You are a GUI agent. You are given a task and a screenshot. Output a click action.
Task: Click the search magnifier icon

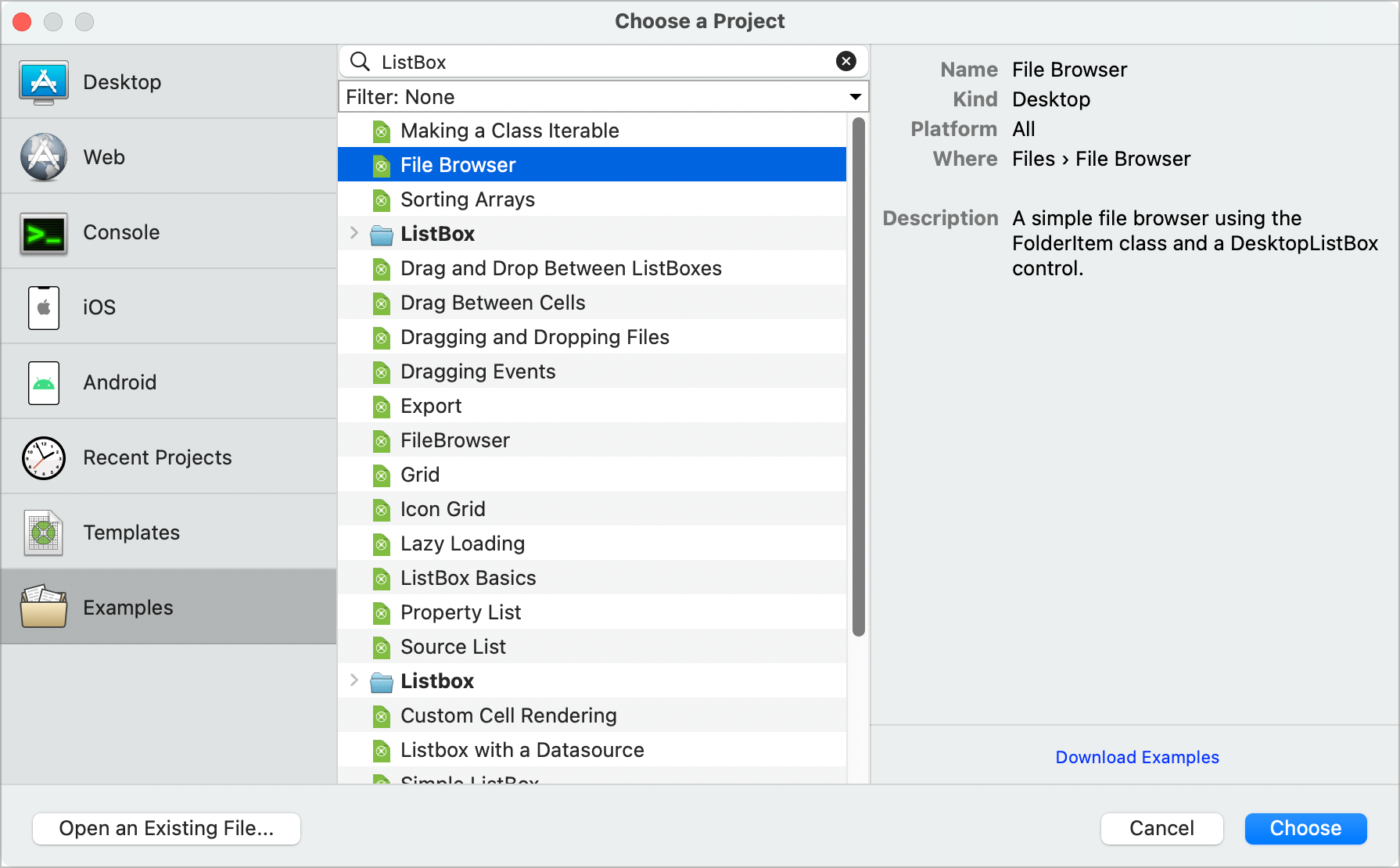pyautogui.click(x=359, y=61)
